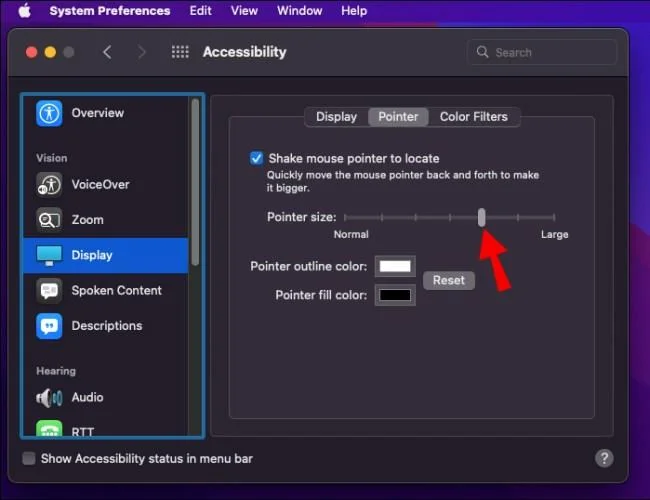
Task: Minimize the Accessibility window
Action: (x=50, y=52)
